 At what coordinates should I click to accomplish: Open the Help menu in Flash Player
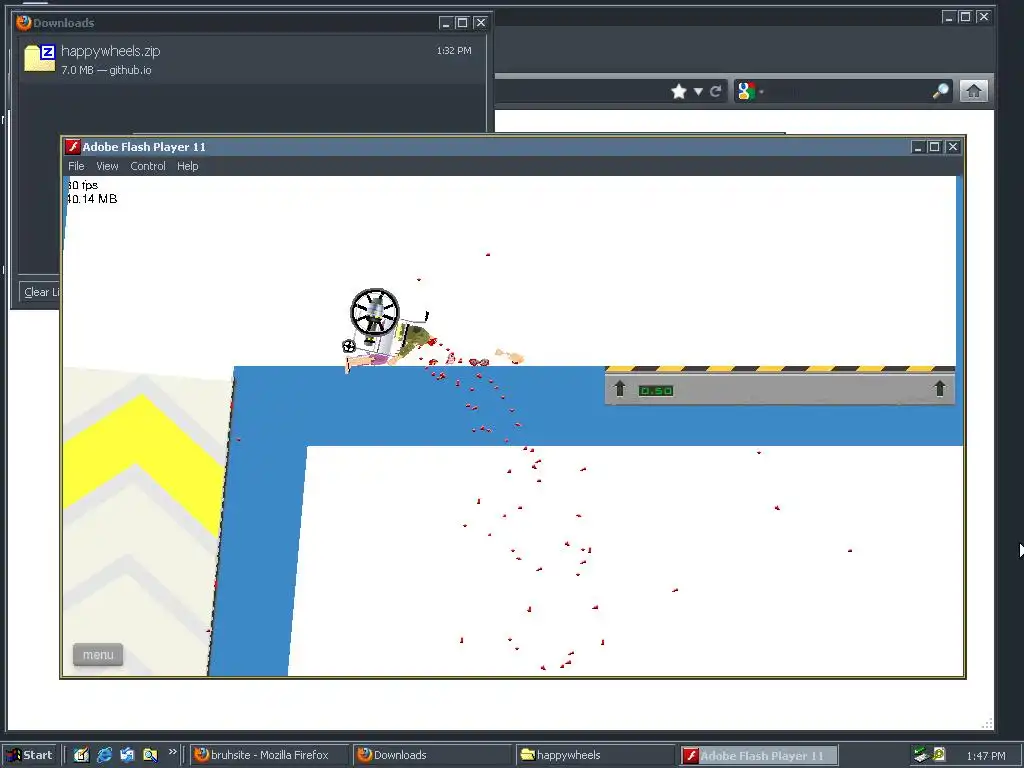187,166
